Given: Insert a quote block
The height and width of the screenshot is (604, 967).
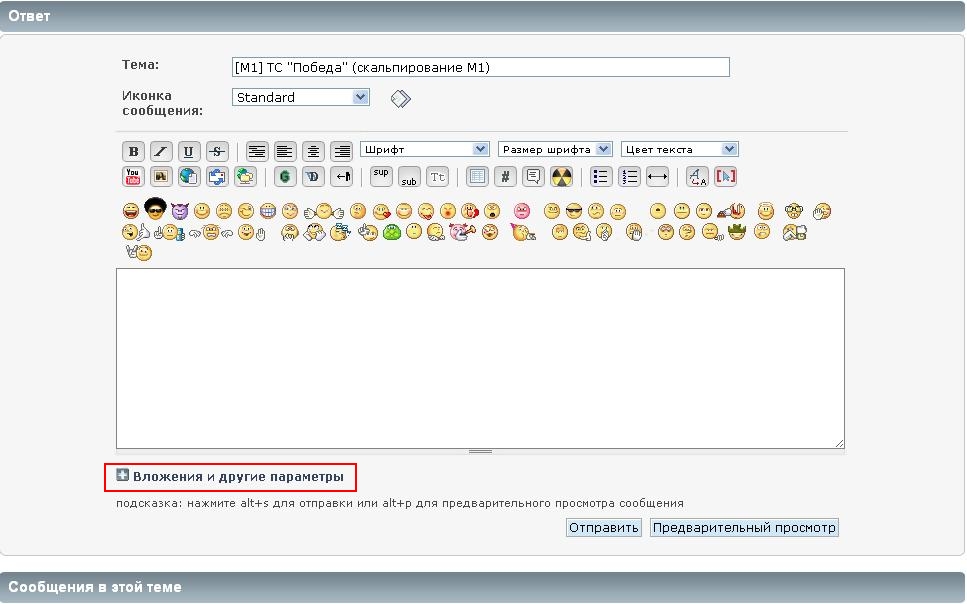Looking at the screenshot, I should tap(533, 176).
